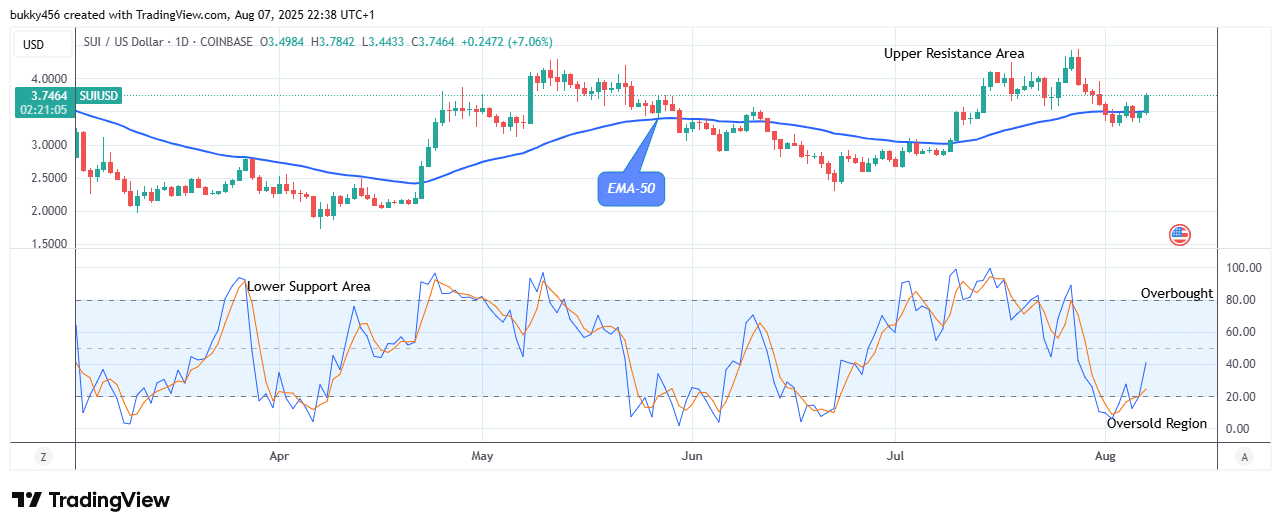Click the current price 3.7464 label
Image resolution: width=1281 pixels, height=530 pixels.
point(47,96)
